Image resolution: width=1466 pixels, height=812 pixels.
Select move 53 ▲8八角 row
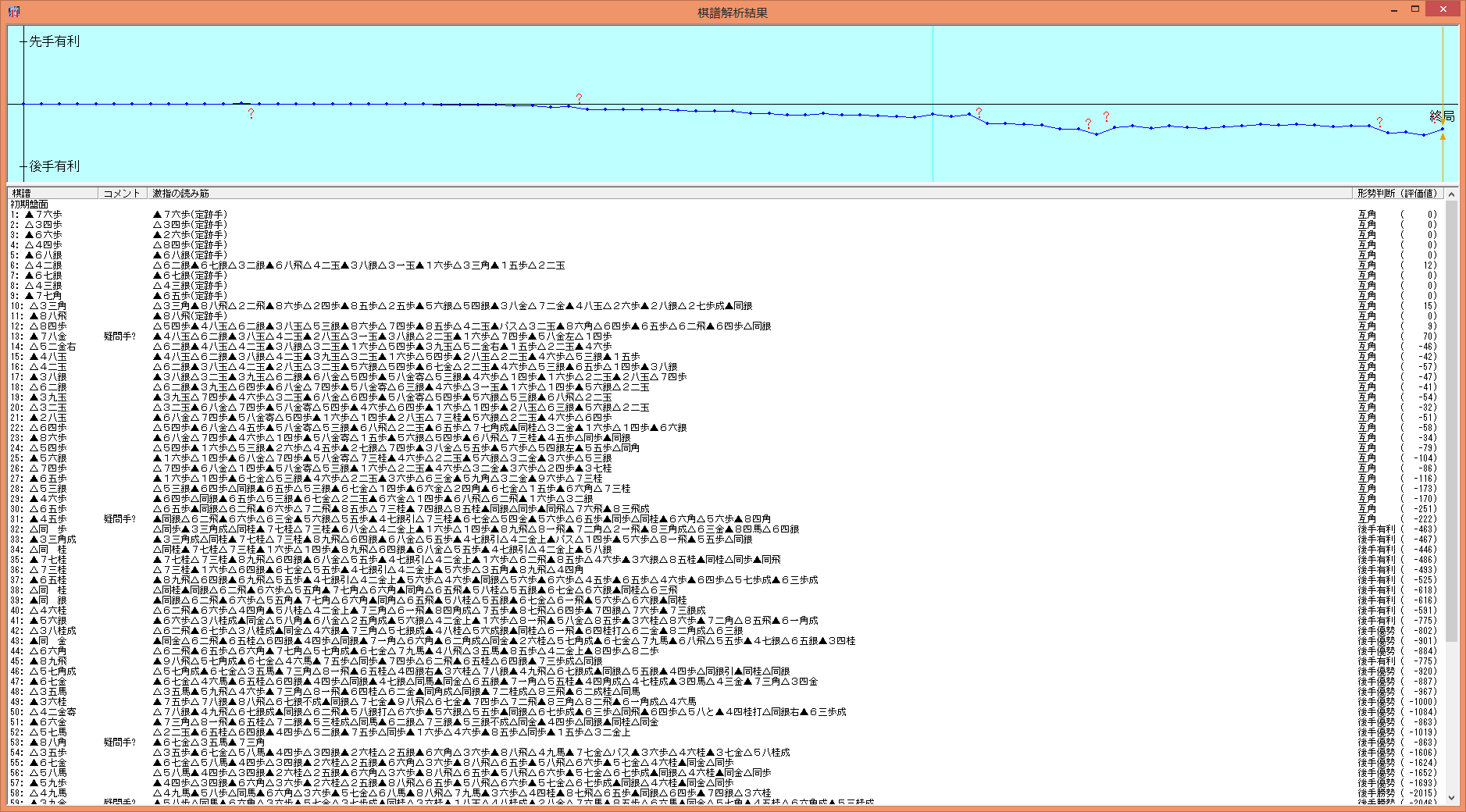coord(47,743)
